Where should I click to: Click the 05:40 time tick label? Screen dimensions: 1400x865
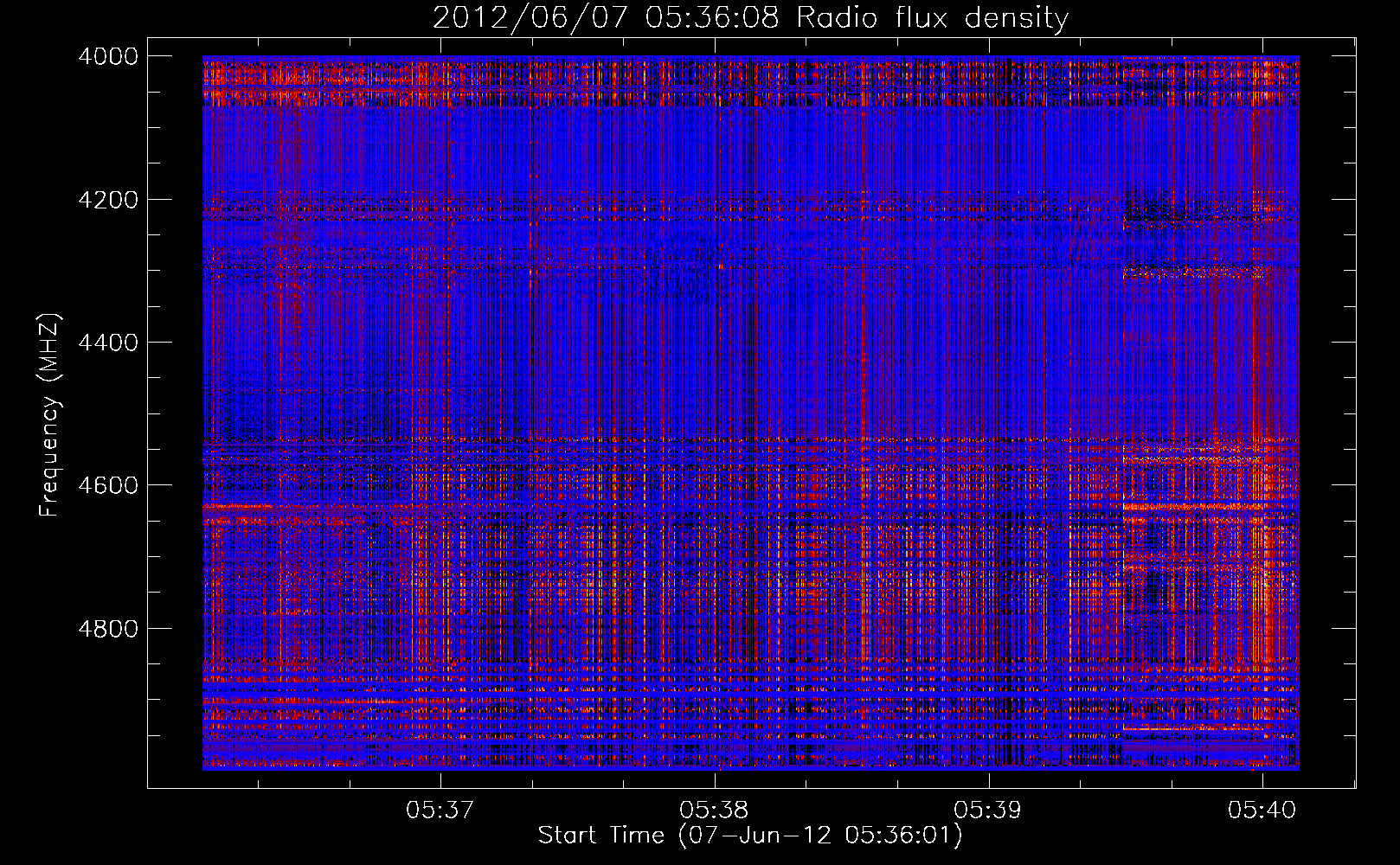tap(1262, 810)
